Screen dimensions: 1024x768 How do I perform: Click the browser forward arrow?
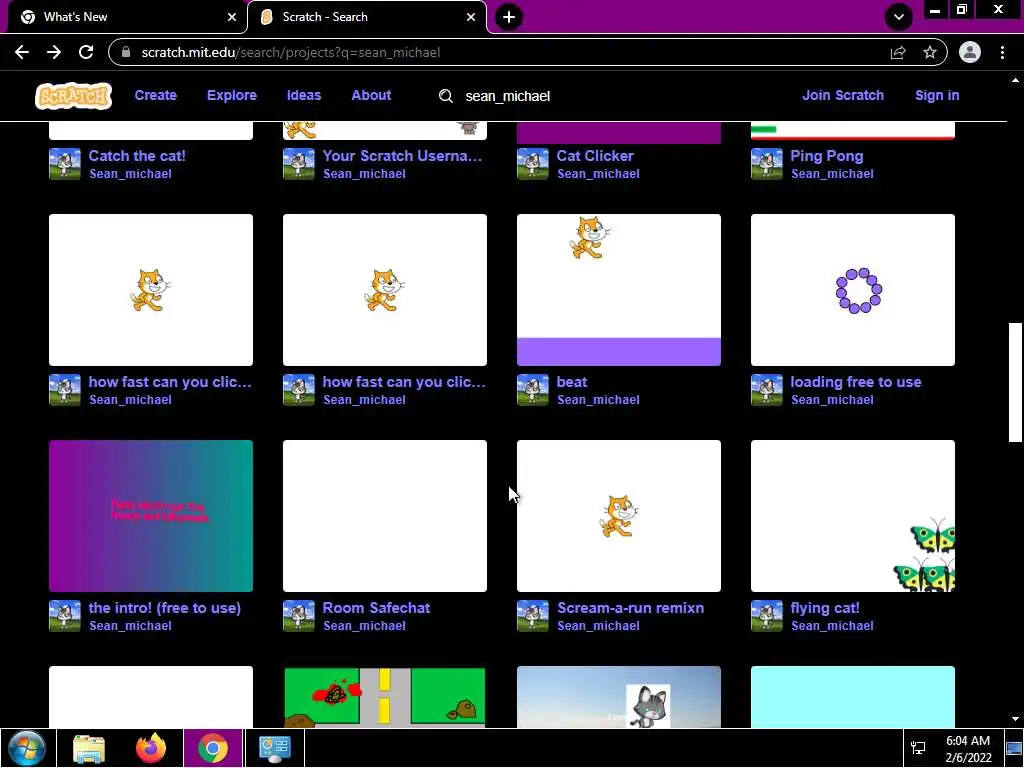coord(54,52)
